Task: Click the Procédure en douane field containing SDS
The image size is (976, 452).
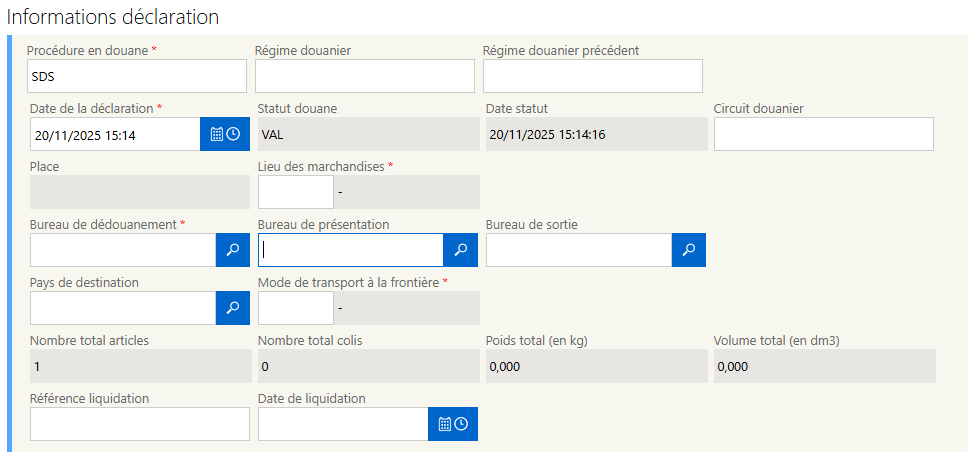Action: pos(138,76)
